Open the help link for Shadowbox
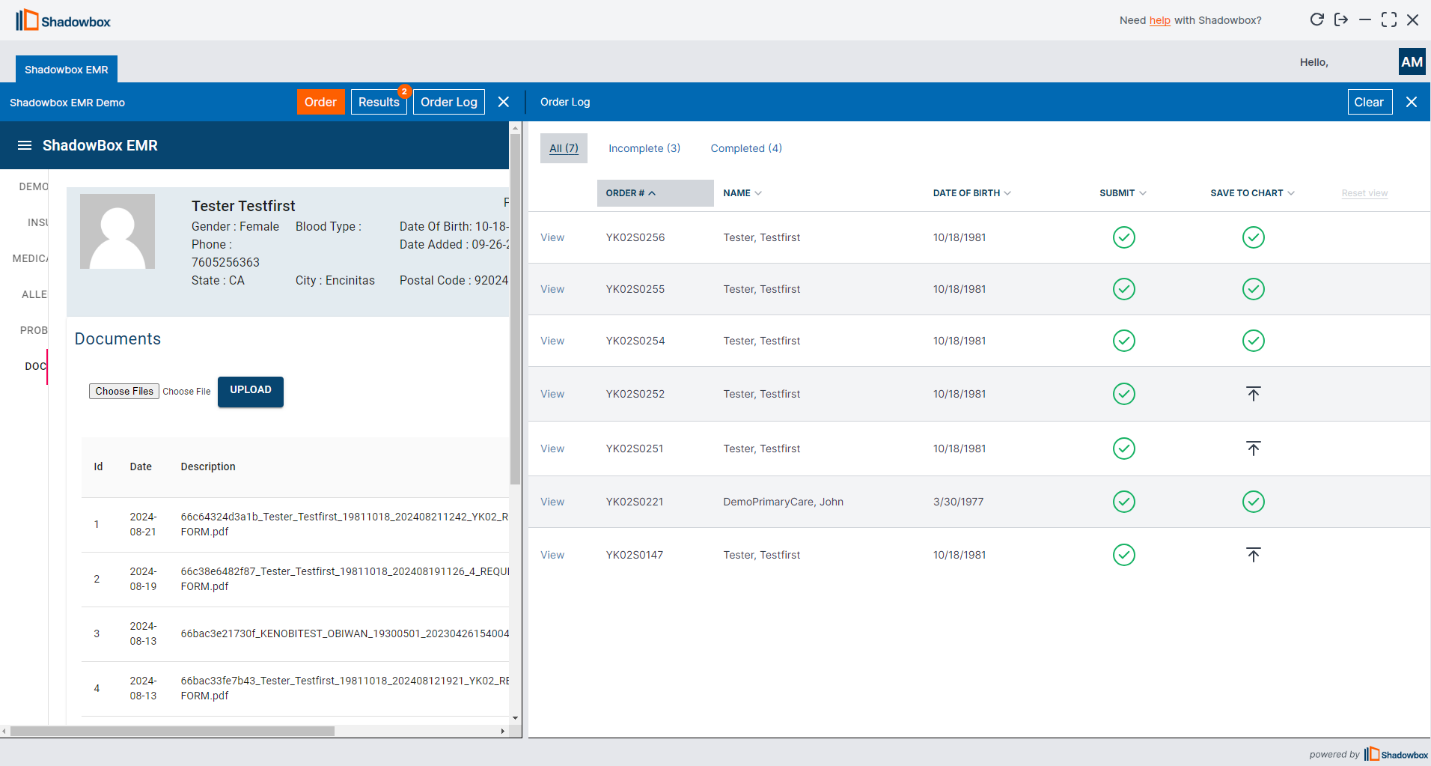1431x766 pixels. [x=1160, y=20]
